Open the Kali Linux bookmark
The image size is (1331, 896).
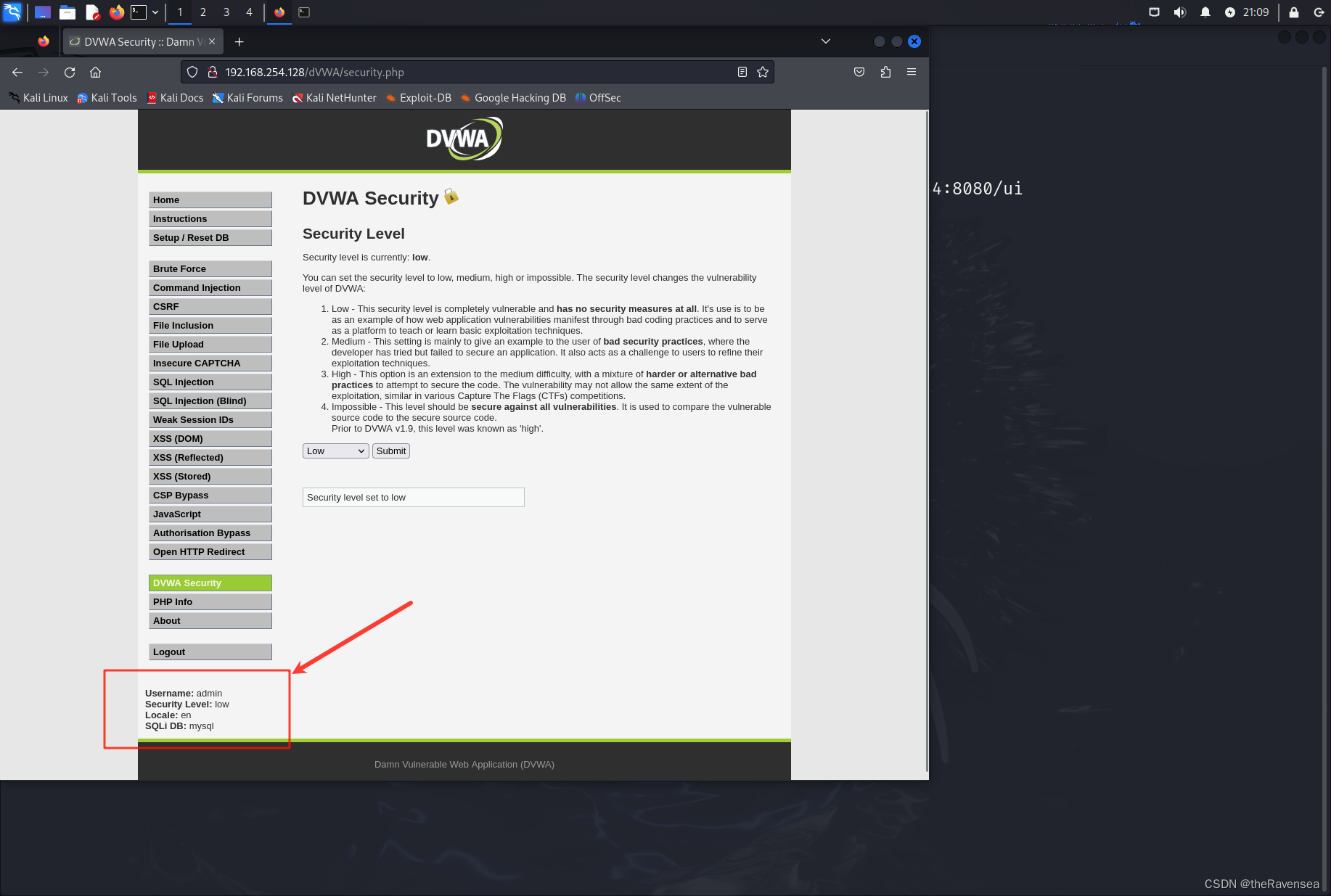coord(38,98)
